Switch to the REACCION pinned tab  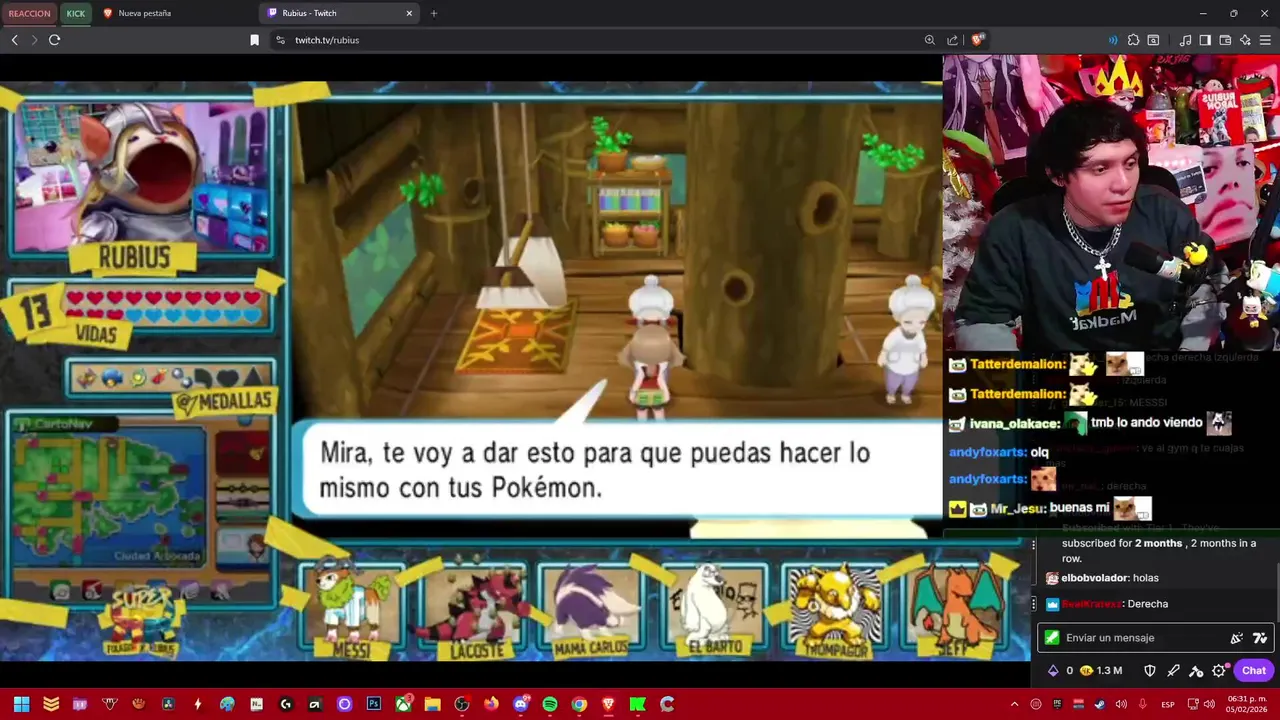[29, 13]
